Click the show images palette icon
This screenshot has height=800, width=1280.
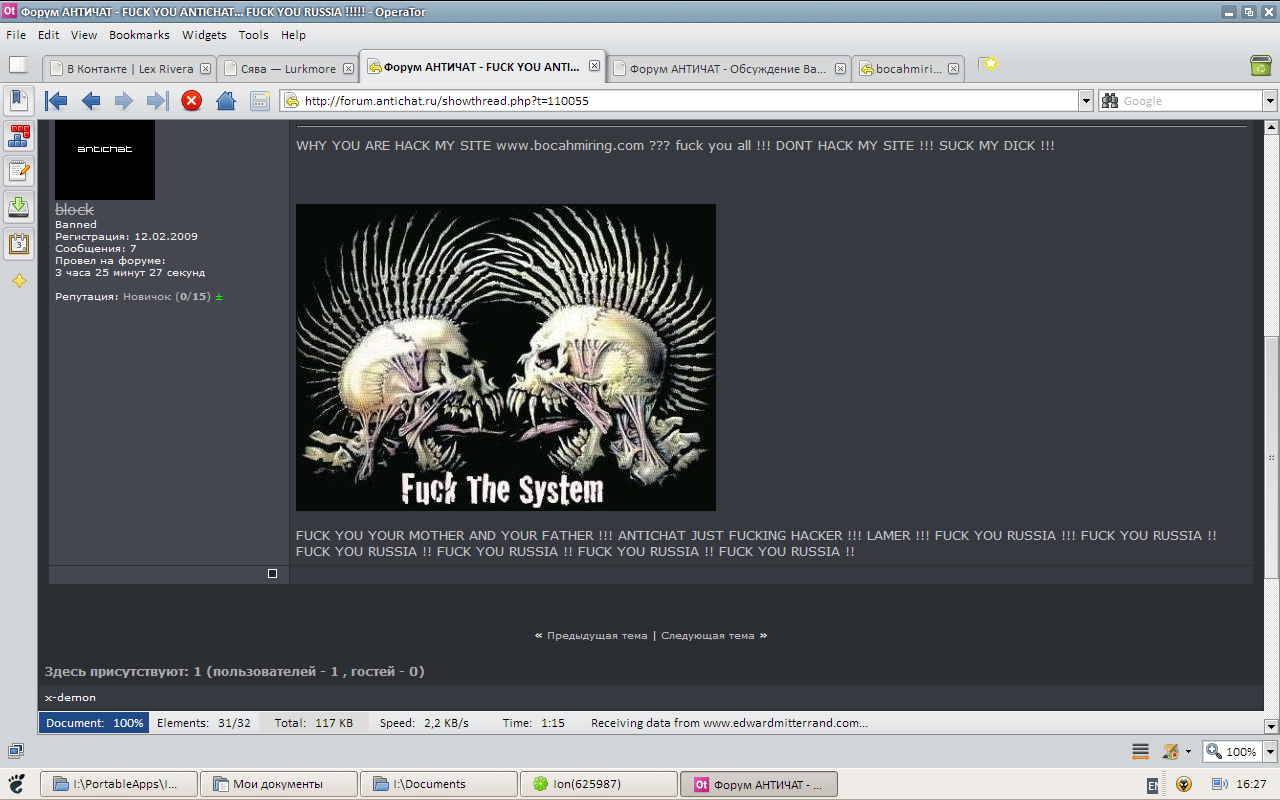click(1169, 751)
